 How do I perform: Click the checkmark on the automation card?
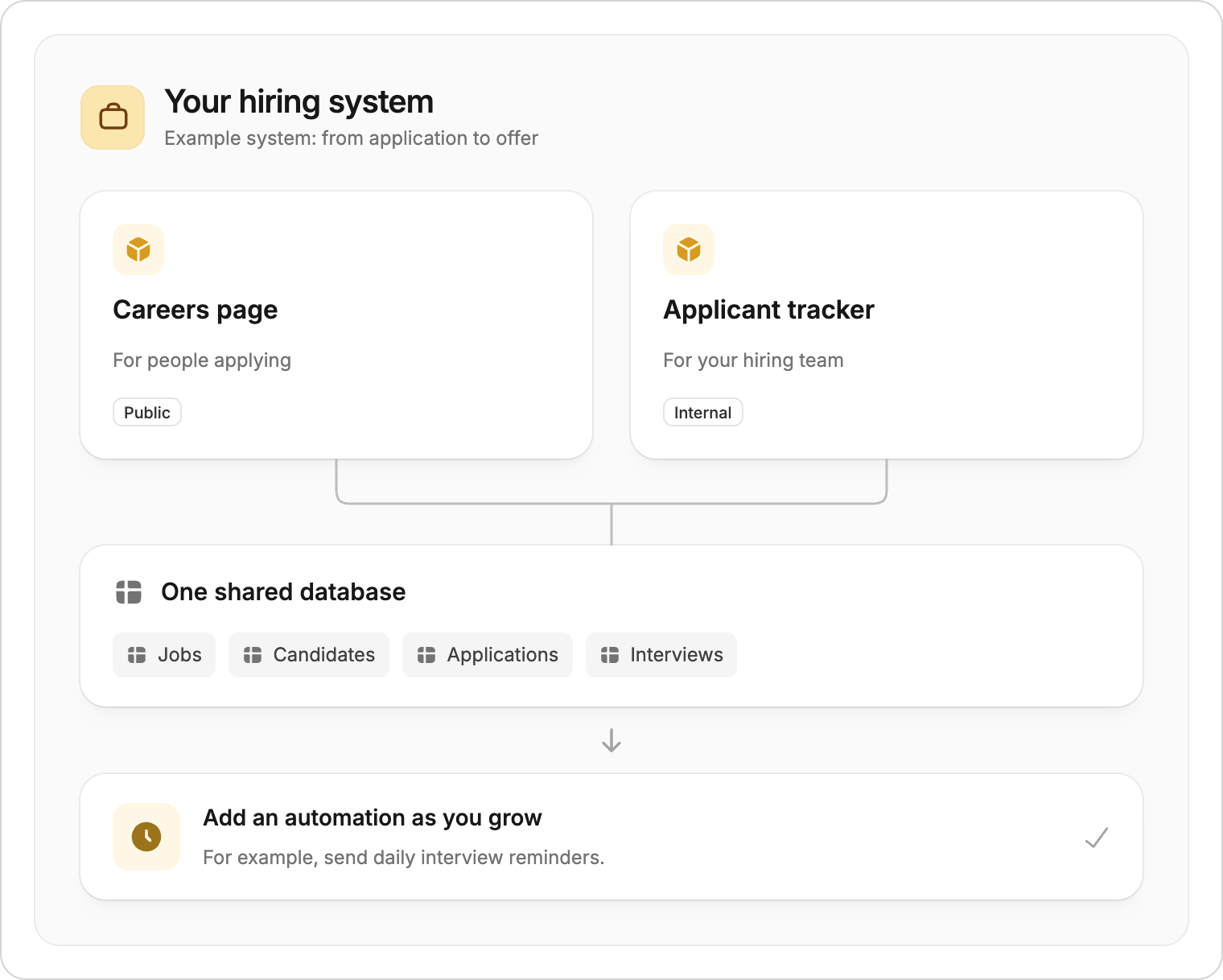click(1097, 838)
